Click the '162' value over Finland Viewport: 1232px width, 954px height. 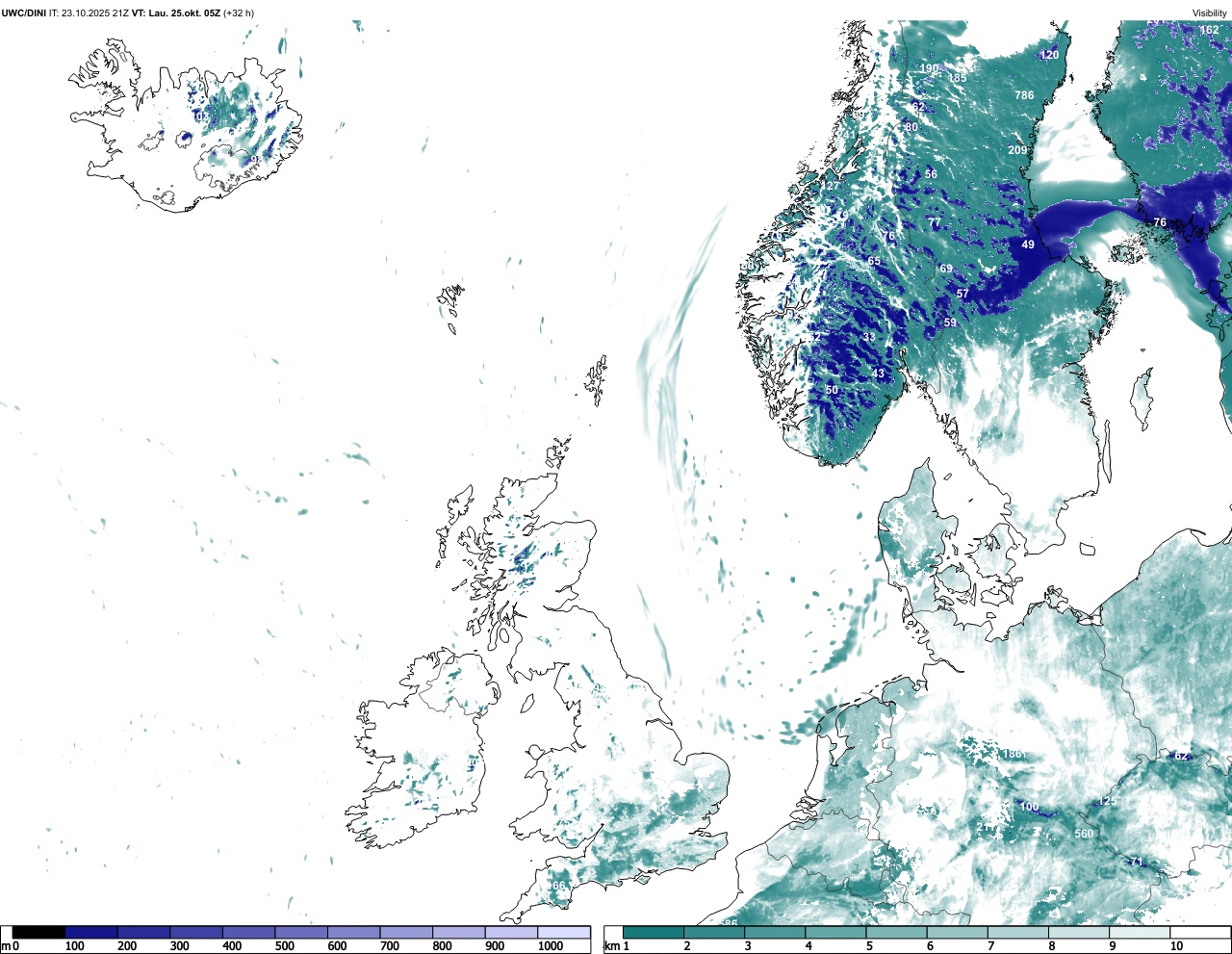(1209, 30)
